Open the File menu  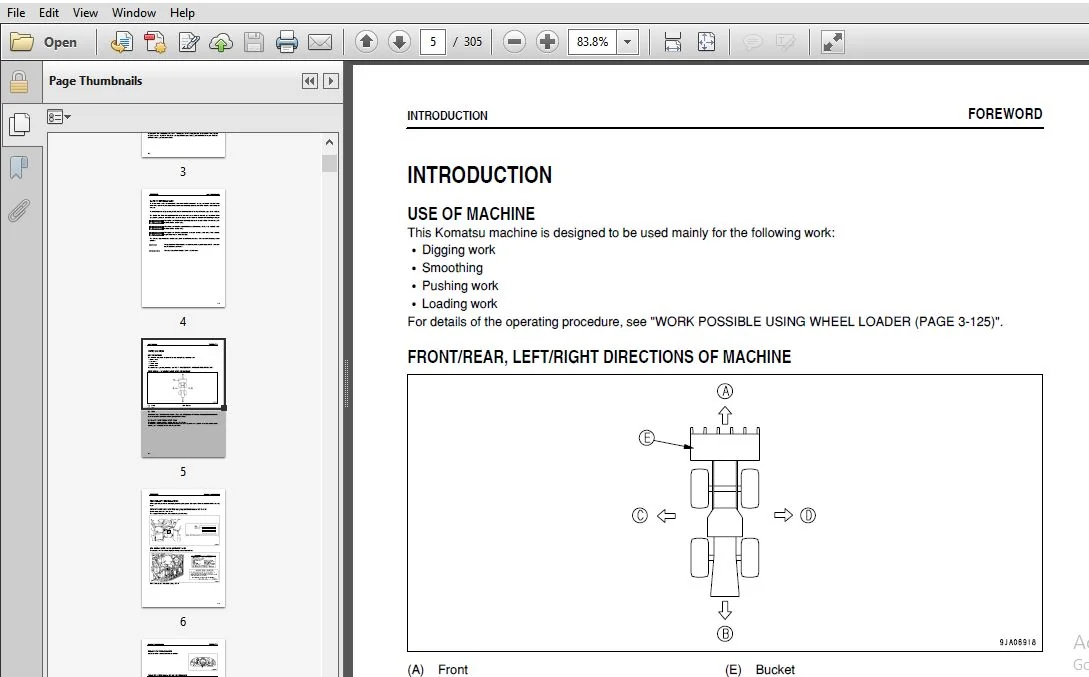click(x=16, y=12)
